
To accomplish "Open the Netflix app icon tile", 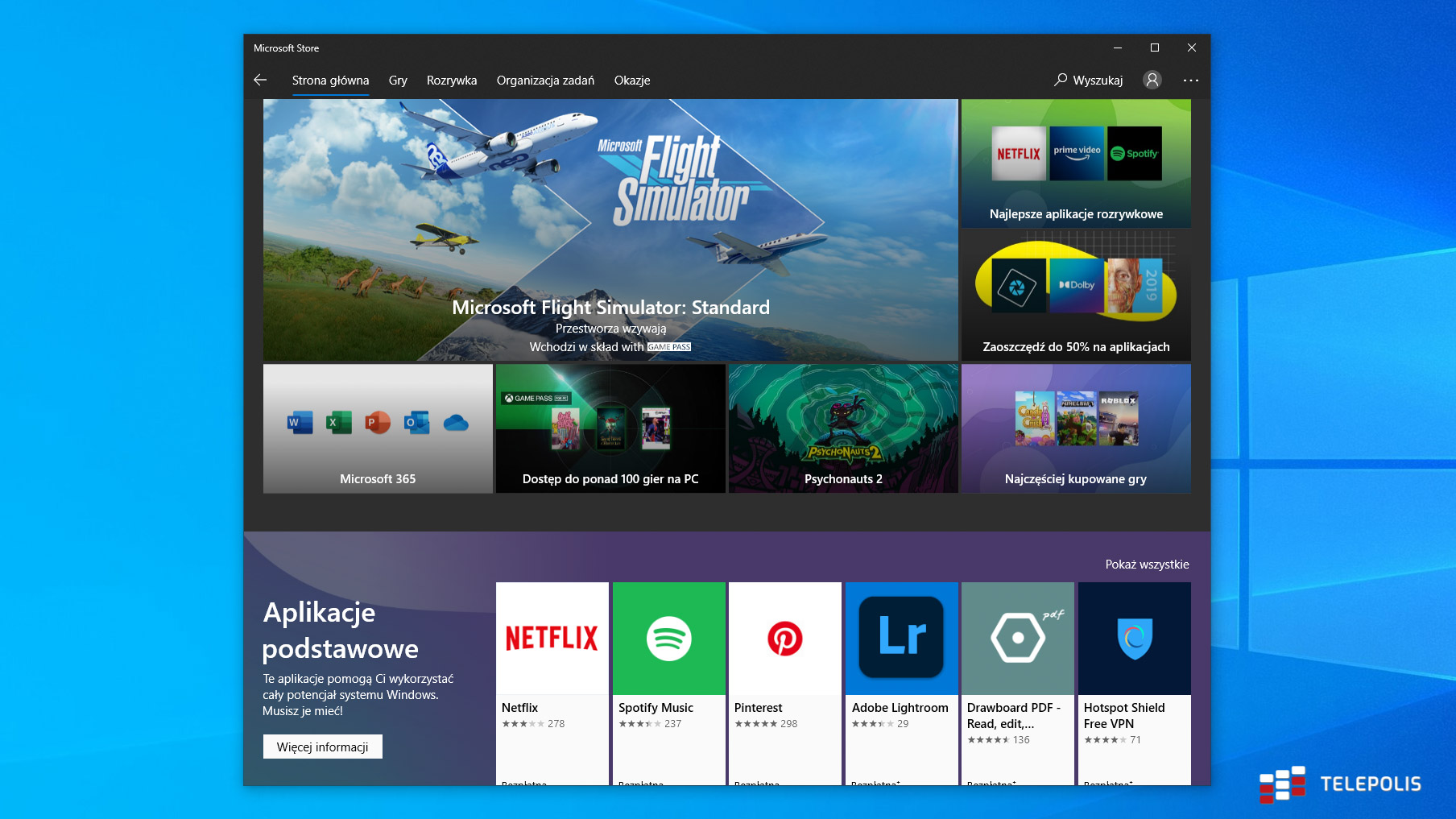I will pos(552,639).
